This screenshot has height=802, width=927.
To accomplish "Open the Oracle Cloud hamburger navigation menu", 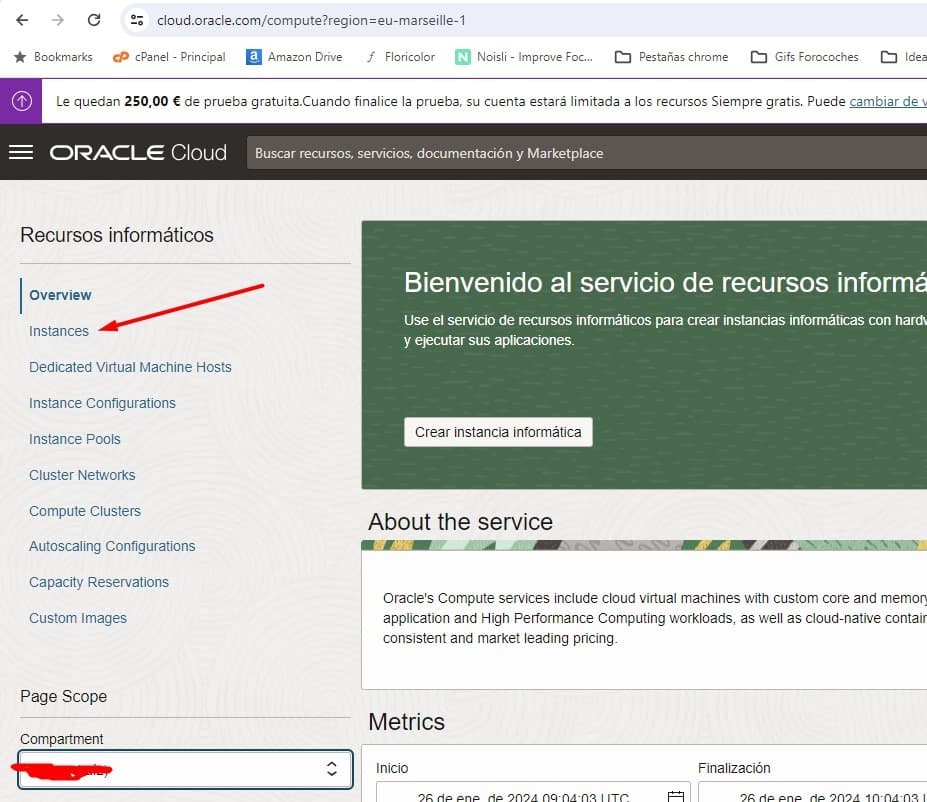I will click(x=21, y=152).
